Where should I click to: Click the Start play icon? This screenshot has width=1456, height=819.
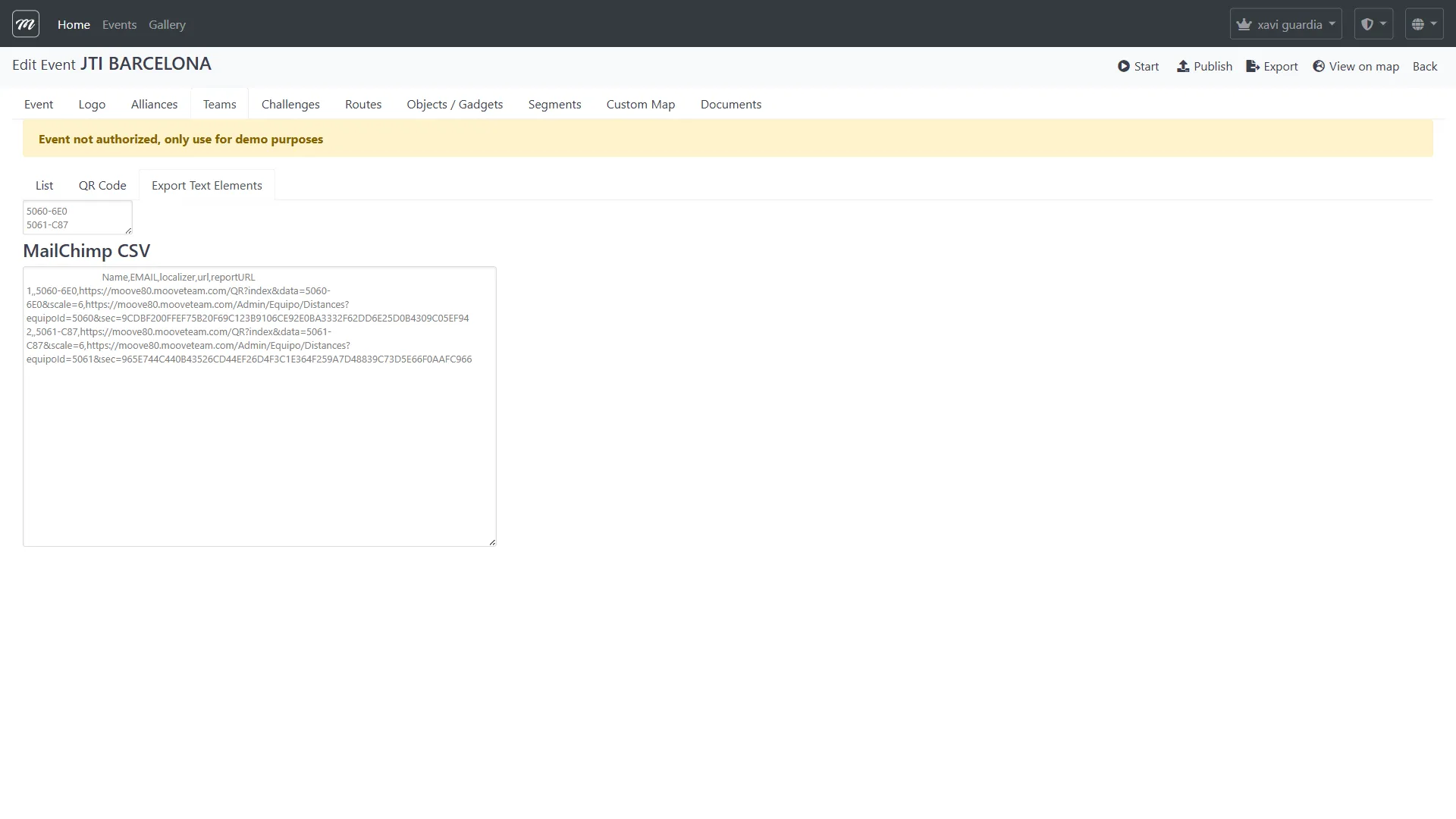click(1125, 66)
